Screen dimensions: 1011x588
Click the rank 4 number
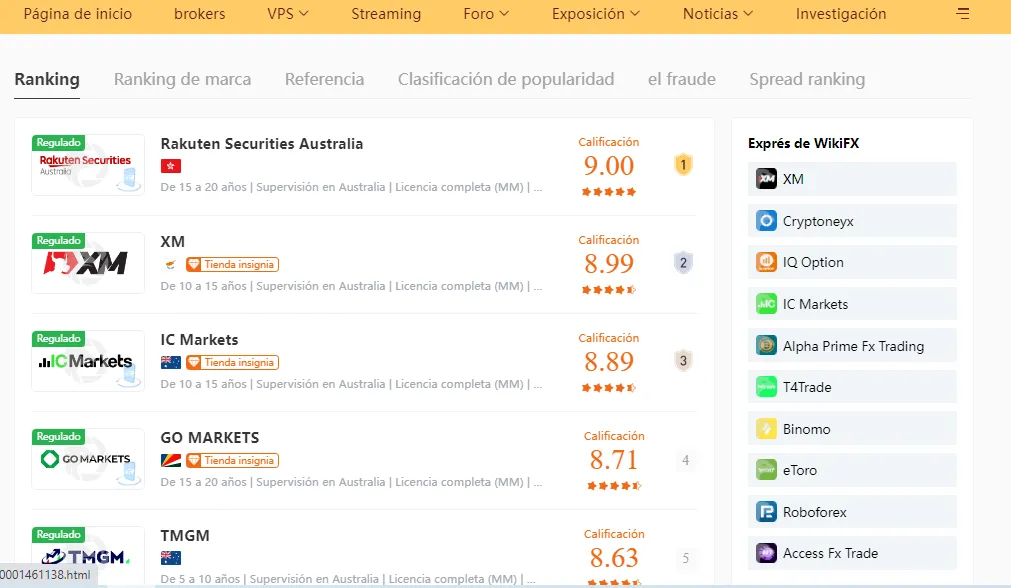click(685, 460)
